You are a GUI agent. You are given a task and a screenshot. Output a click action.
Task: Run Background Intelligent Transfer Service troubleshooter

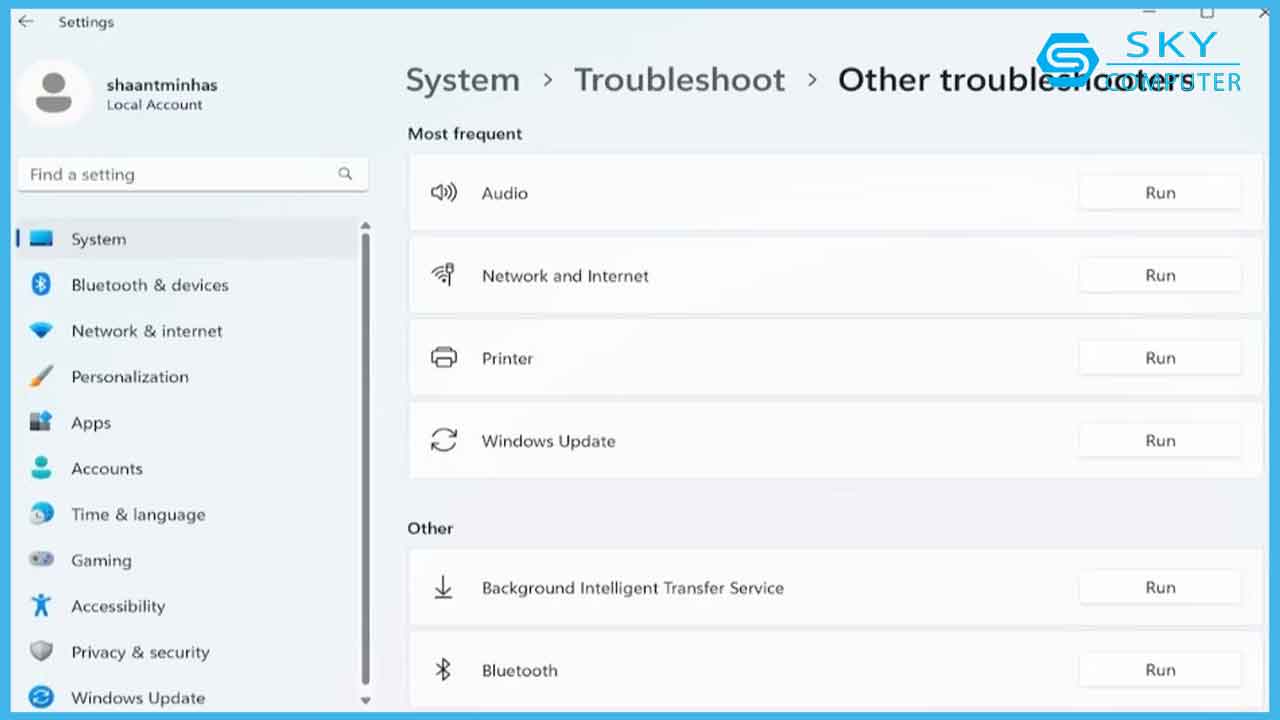click(1160, 588)
